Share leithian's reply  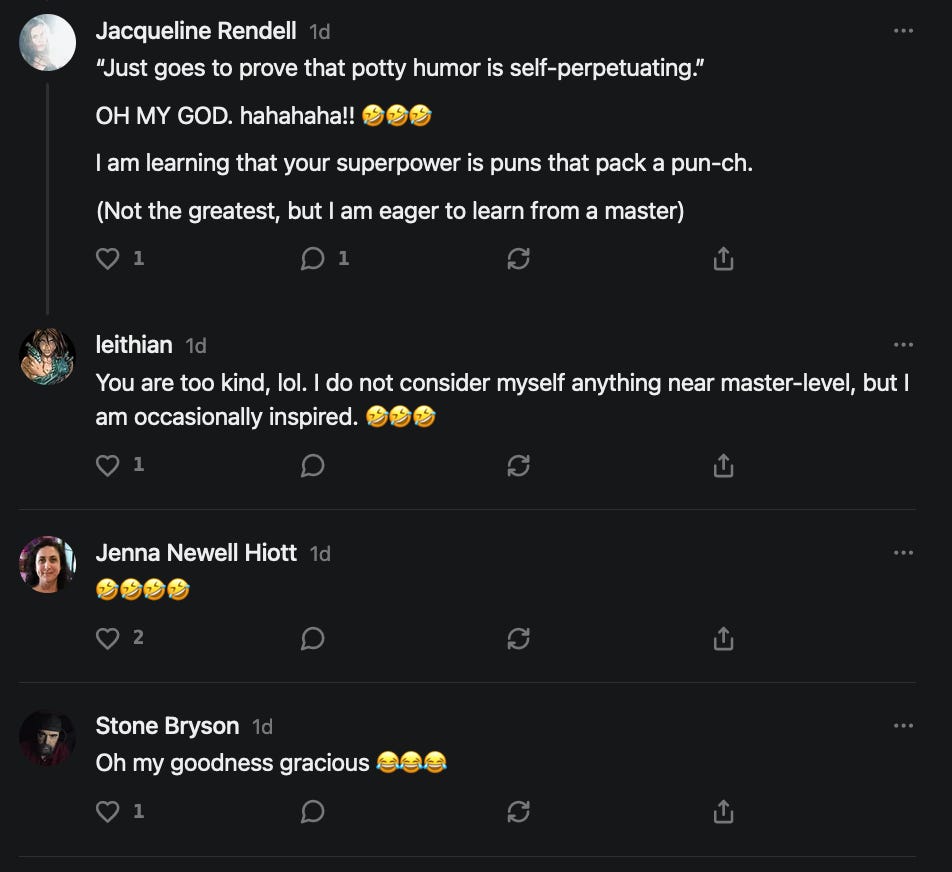point(723,466)
